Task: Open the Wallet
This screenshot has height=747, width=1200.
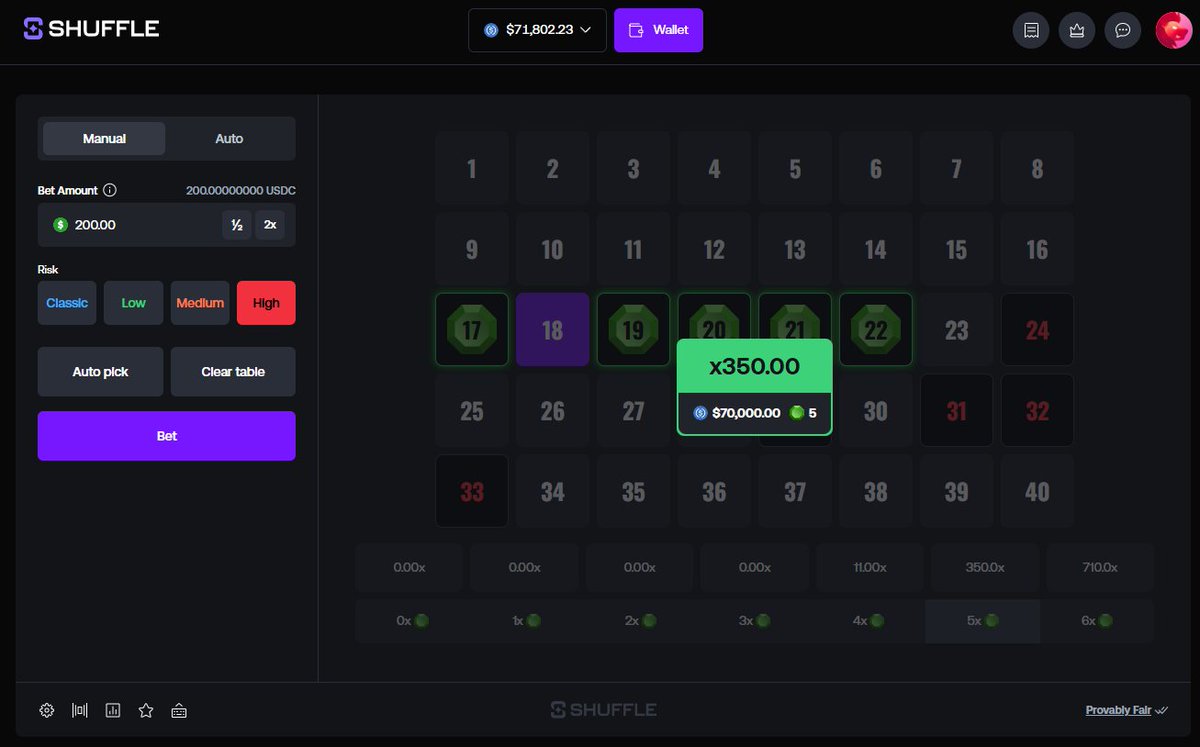Action: pos(658,30)
